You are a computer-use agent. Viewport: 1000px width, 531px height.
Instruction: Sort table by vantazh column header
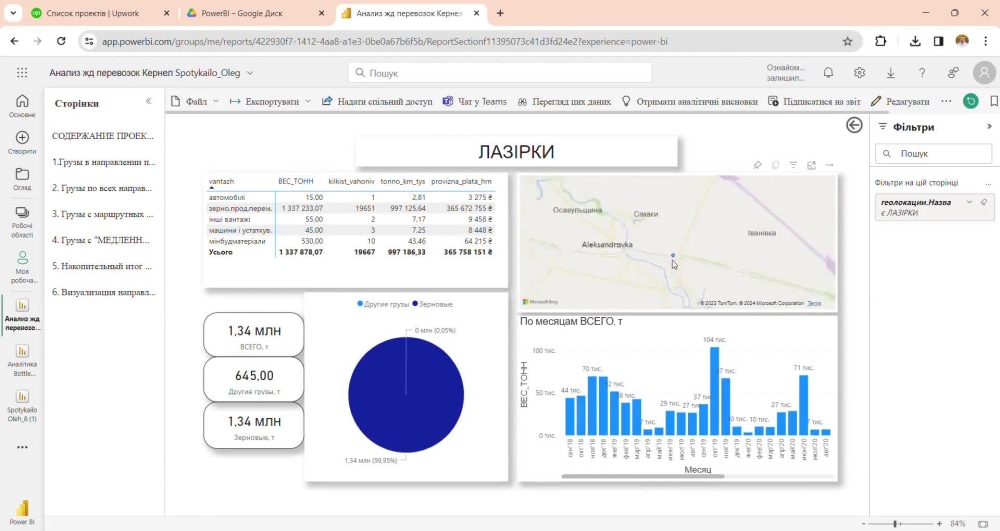tap(221, 182)
